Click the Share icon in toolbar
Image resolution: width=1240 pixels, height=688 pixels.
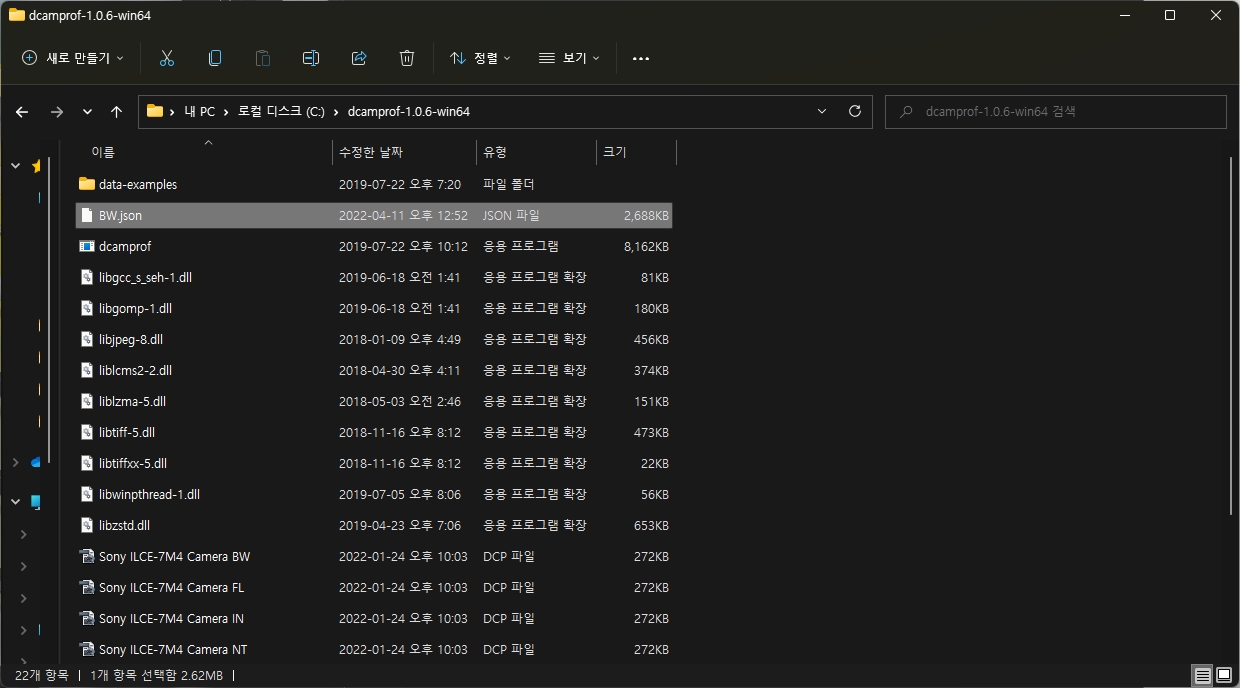[359, 58]
